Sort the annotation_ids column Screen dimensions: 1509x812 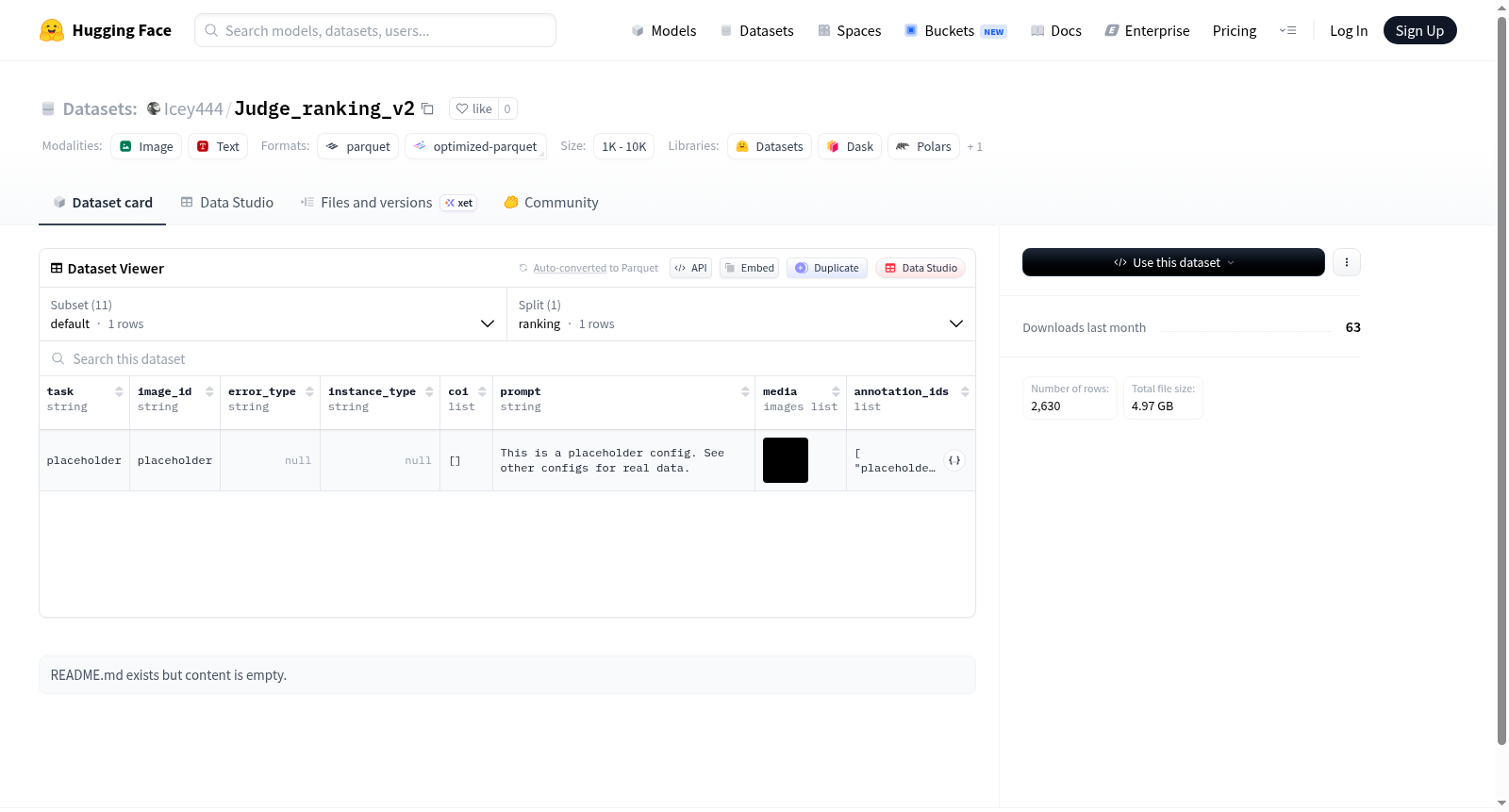point(965,391)
